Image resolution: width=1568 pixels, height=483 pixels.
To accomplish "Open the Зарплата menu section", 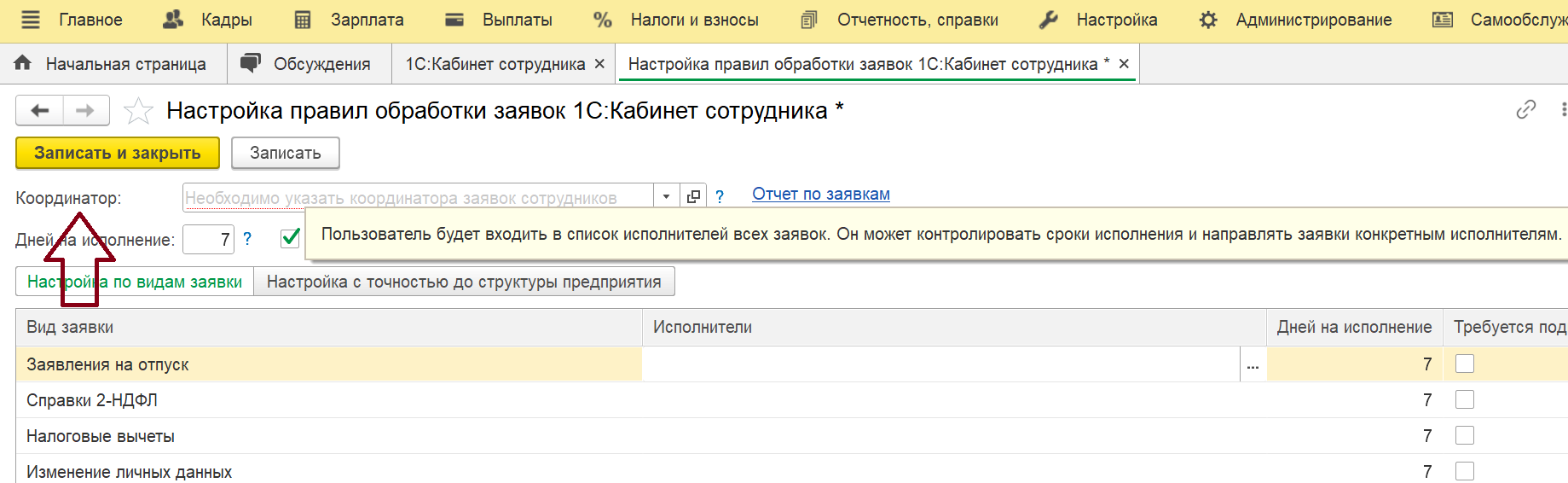I will [350, 20].
